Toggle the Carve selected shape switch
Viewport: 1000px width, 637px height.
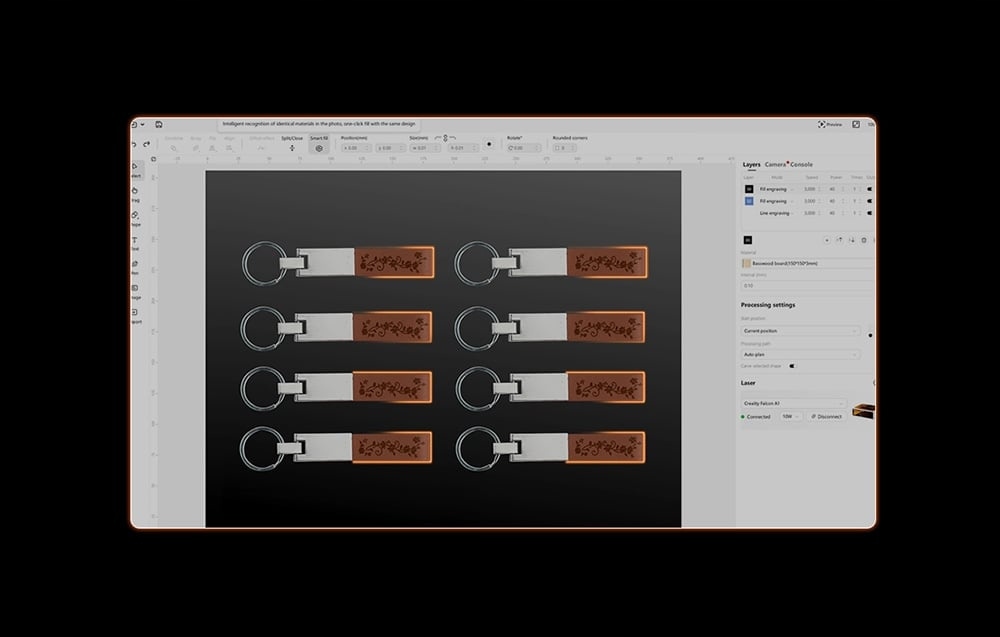[x=793, y=366]
